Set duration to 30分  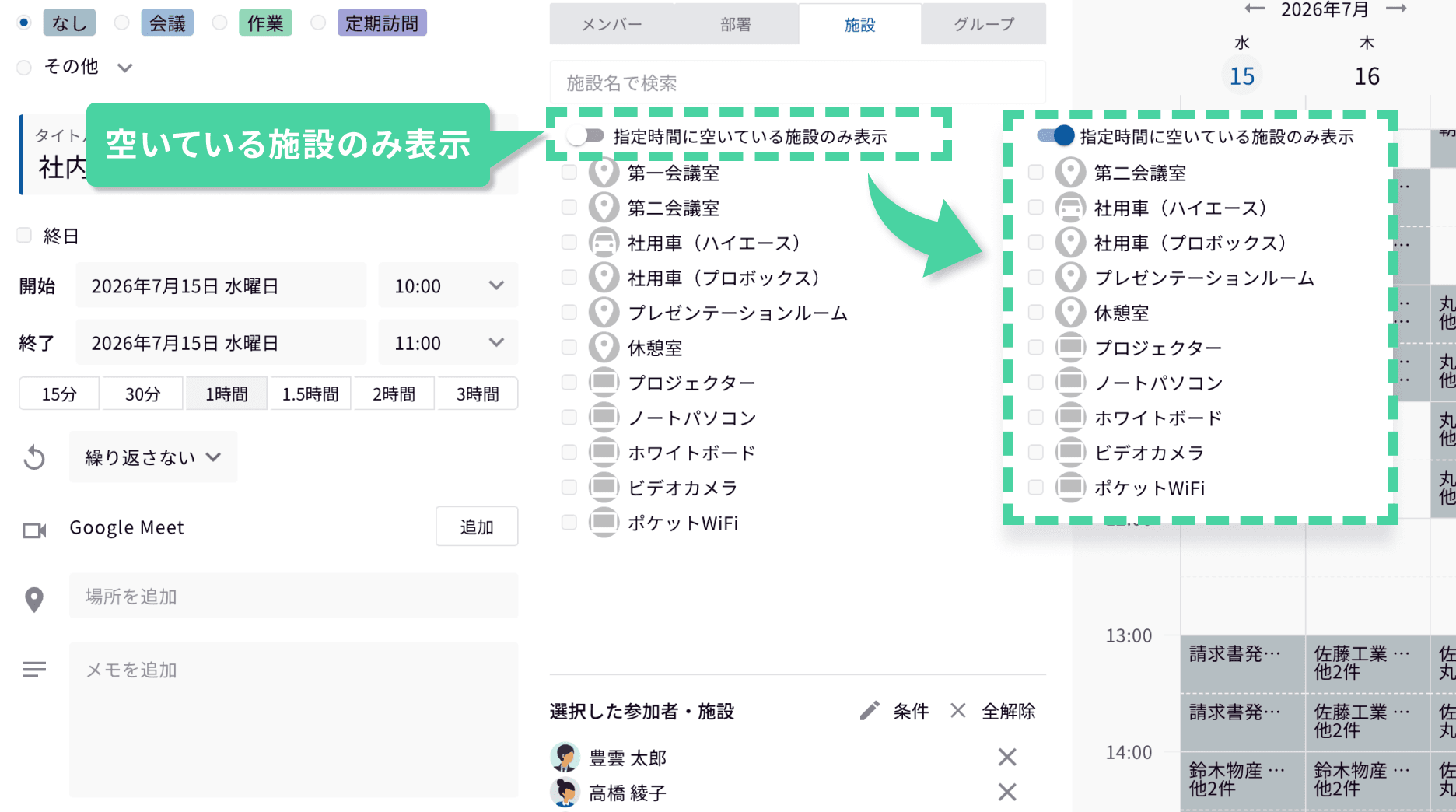tap(143, 394)
